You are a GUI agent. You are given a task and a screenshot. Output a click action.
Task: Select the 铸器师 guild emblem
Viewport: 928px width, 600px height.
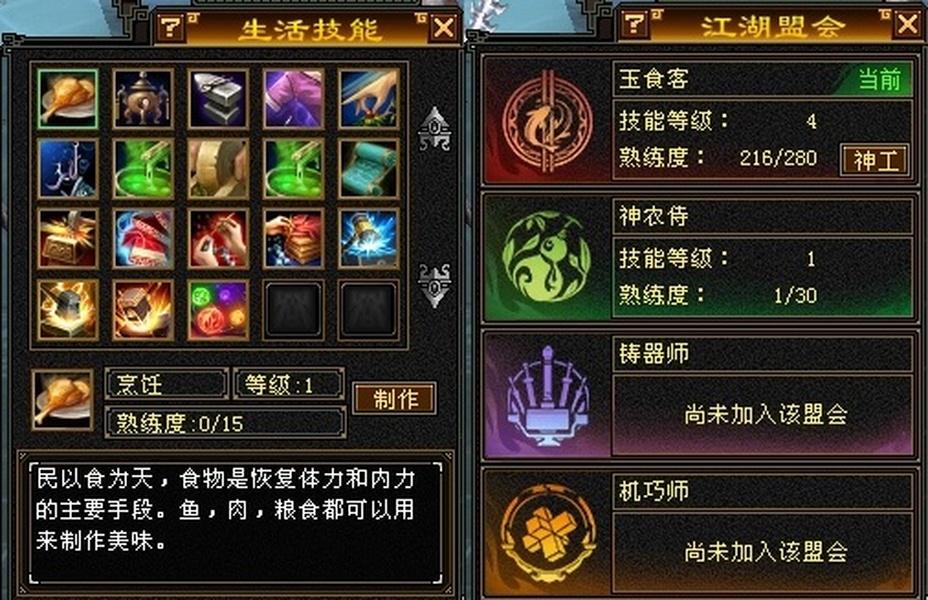[547, 395]
